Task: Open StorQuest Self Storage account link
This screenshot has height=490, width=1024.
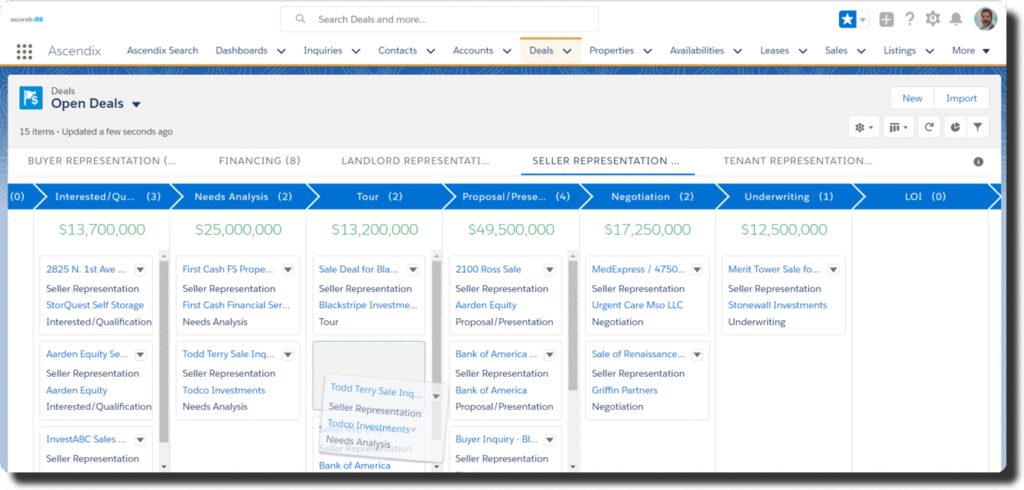Action: (x=95, y=305)
